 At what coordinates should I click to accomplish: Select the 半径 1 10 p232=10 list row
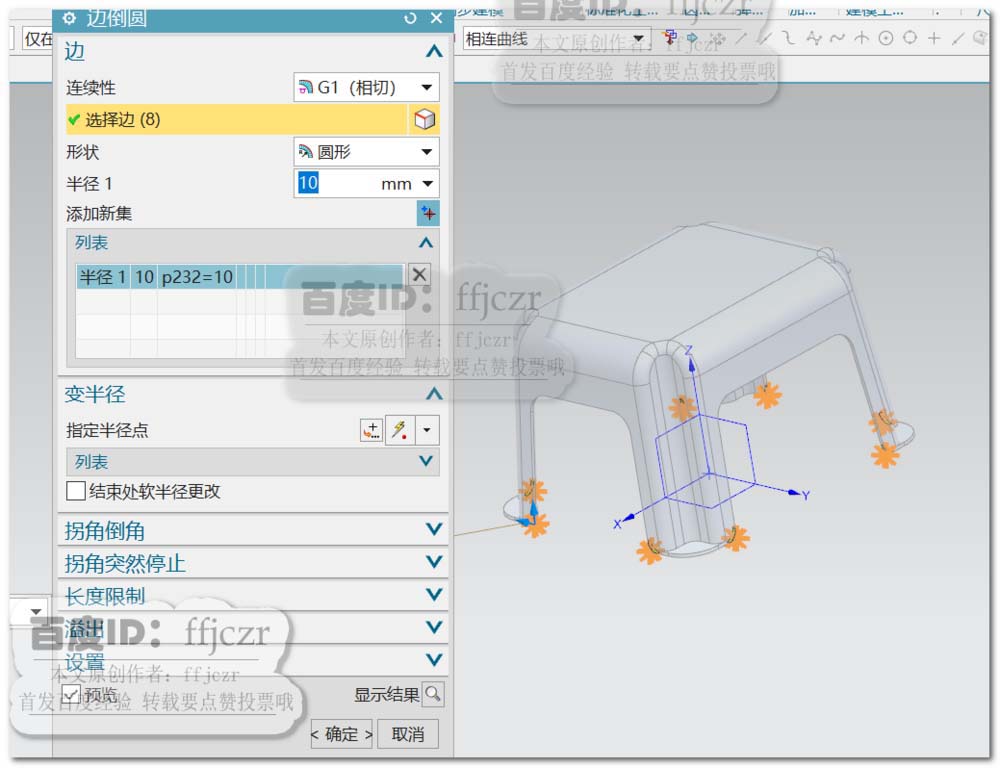pyautogui.click(x=240, y=277)
